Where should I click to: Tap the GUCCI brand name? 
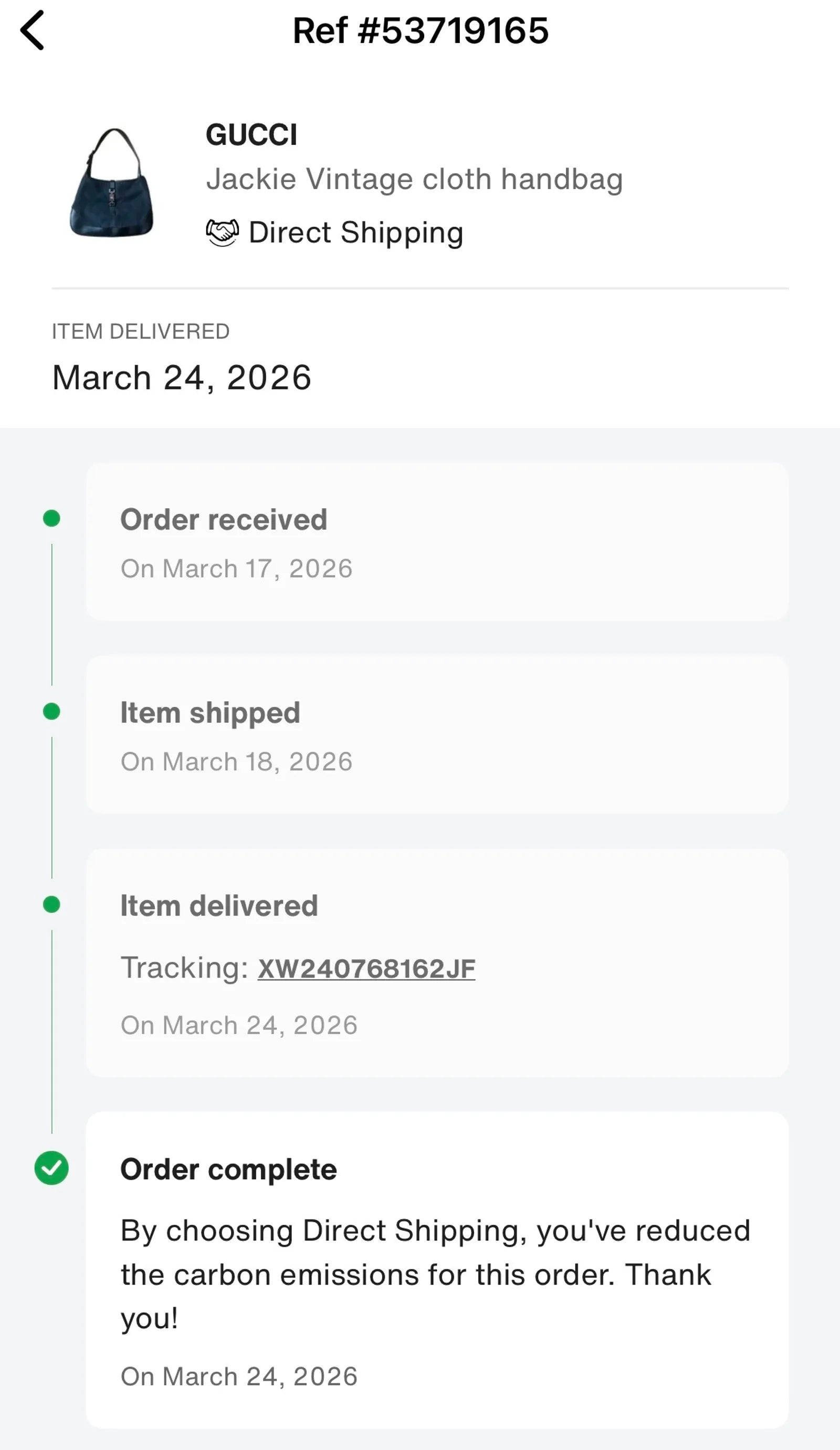tap(251, 135)
